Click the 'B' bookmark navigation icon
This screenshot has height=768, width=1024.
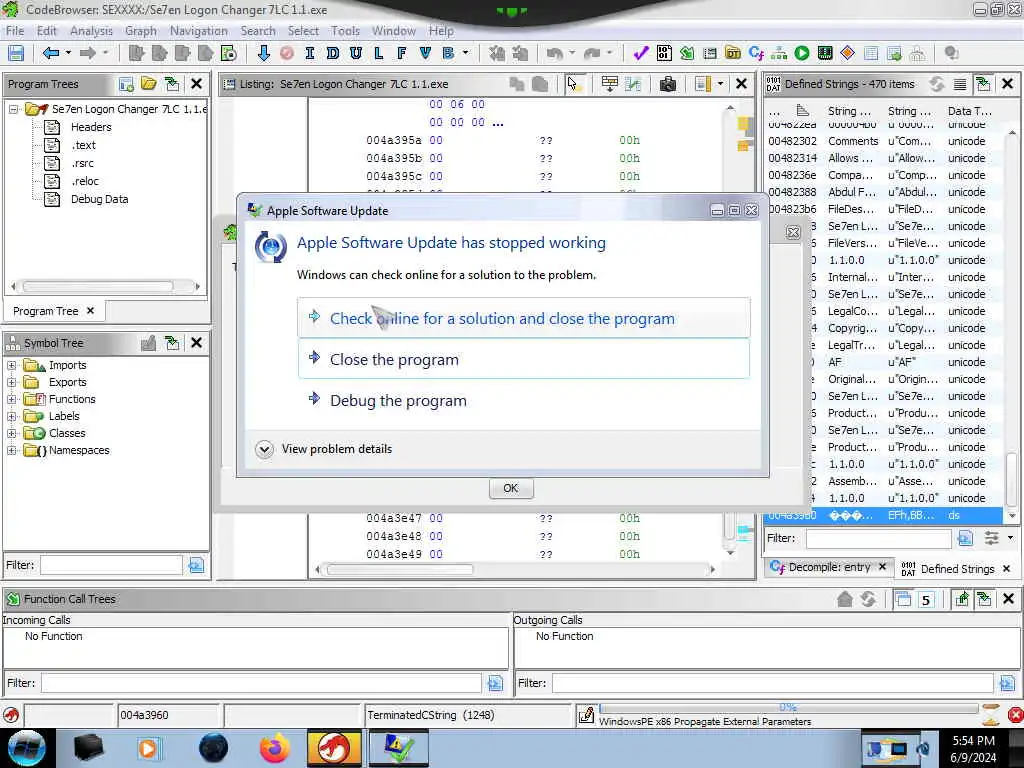coord(448,53)
